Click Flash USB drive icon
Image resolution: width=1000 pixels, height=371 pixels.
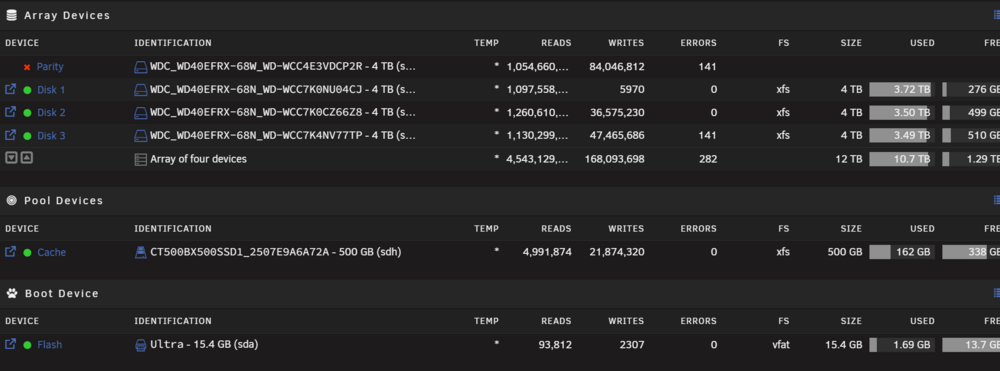click(x=140, y=345)
